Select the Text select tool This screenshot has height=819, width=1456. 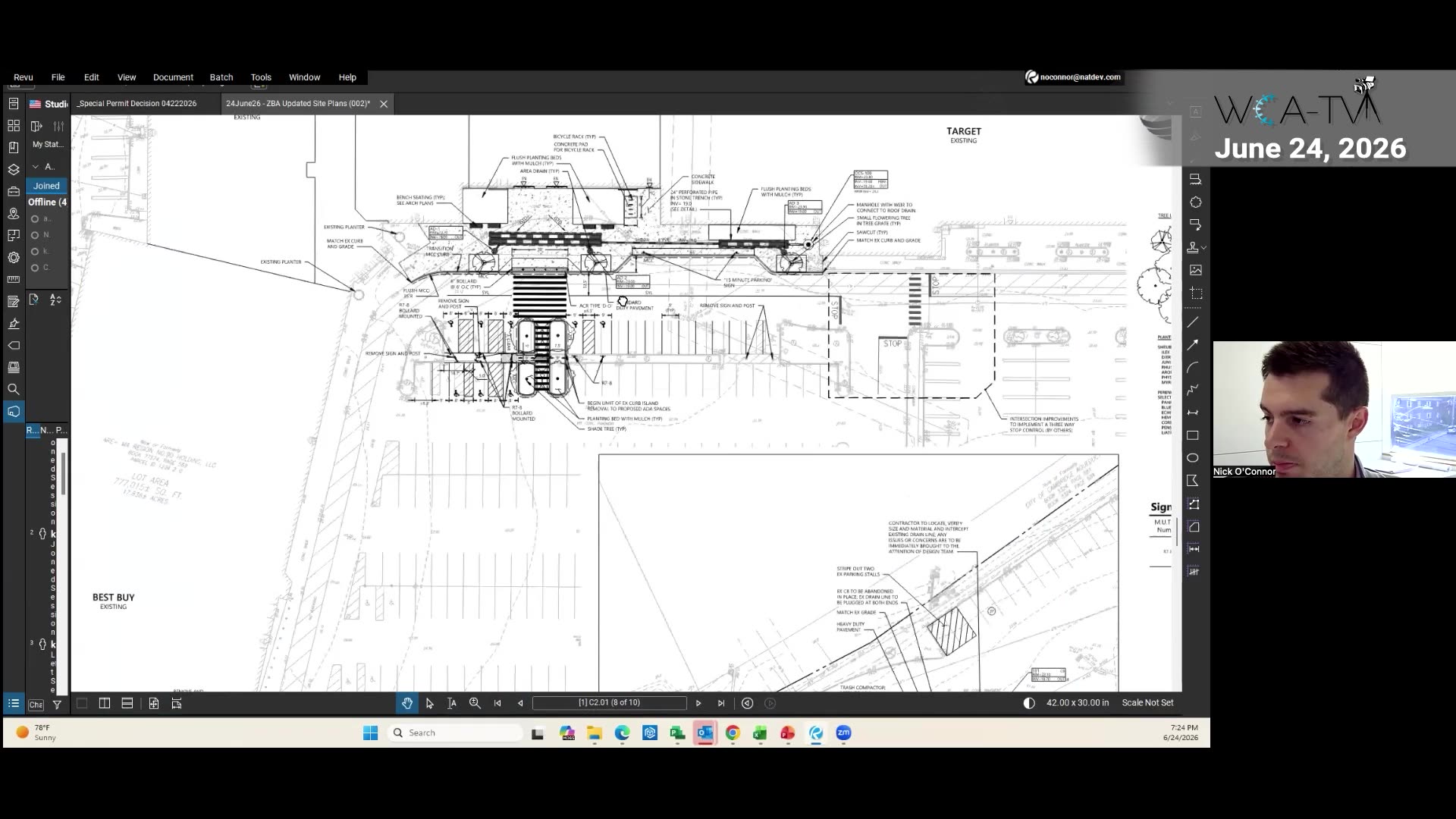click(x=452, y=703)
